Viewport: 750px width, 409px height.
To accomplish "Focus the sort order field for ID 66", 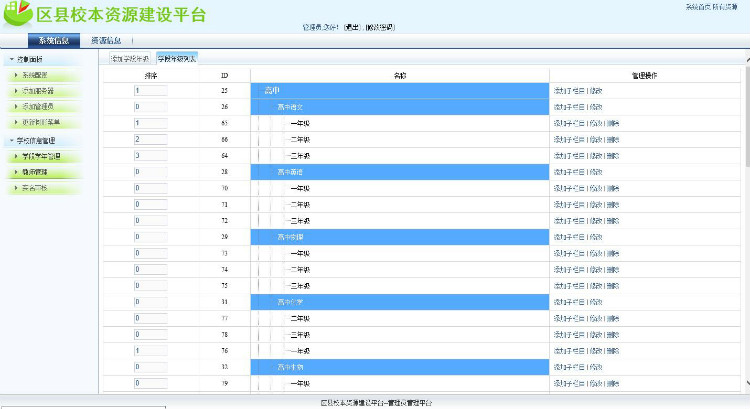I will click(149, 139).
